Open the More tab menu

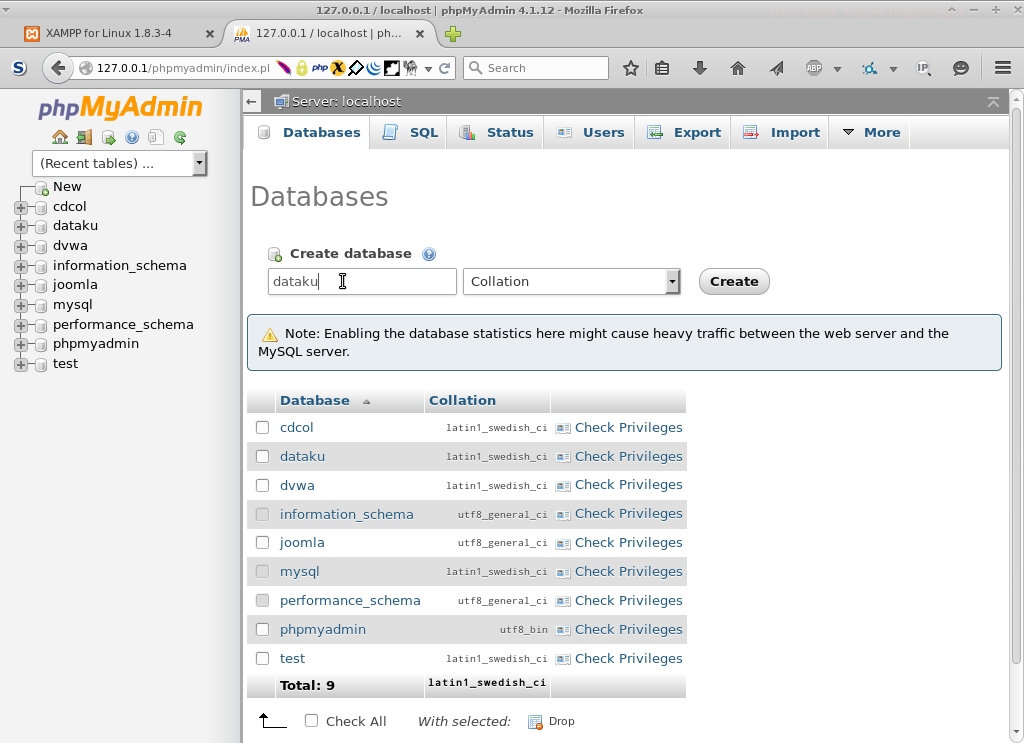[871, 133]
